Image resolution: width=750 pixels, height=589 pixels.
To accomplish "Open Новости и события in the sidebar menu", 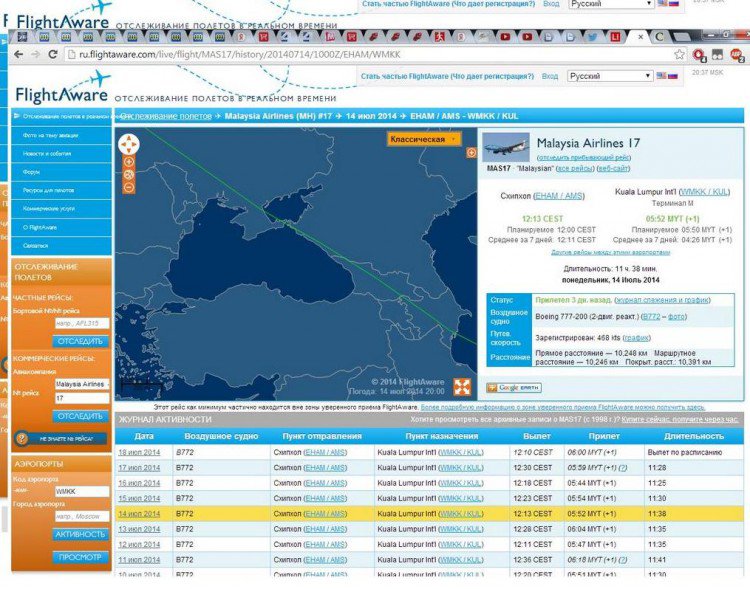I will pyautogui.click(x=48, y=153).
